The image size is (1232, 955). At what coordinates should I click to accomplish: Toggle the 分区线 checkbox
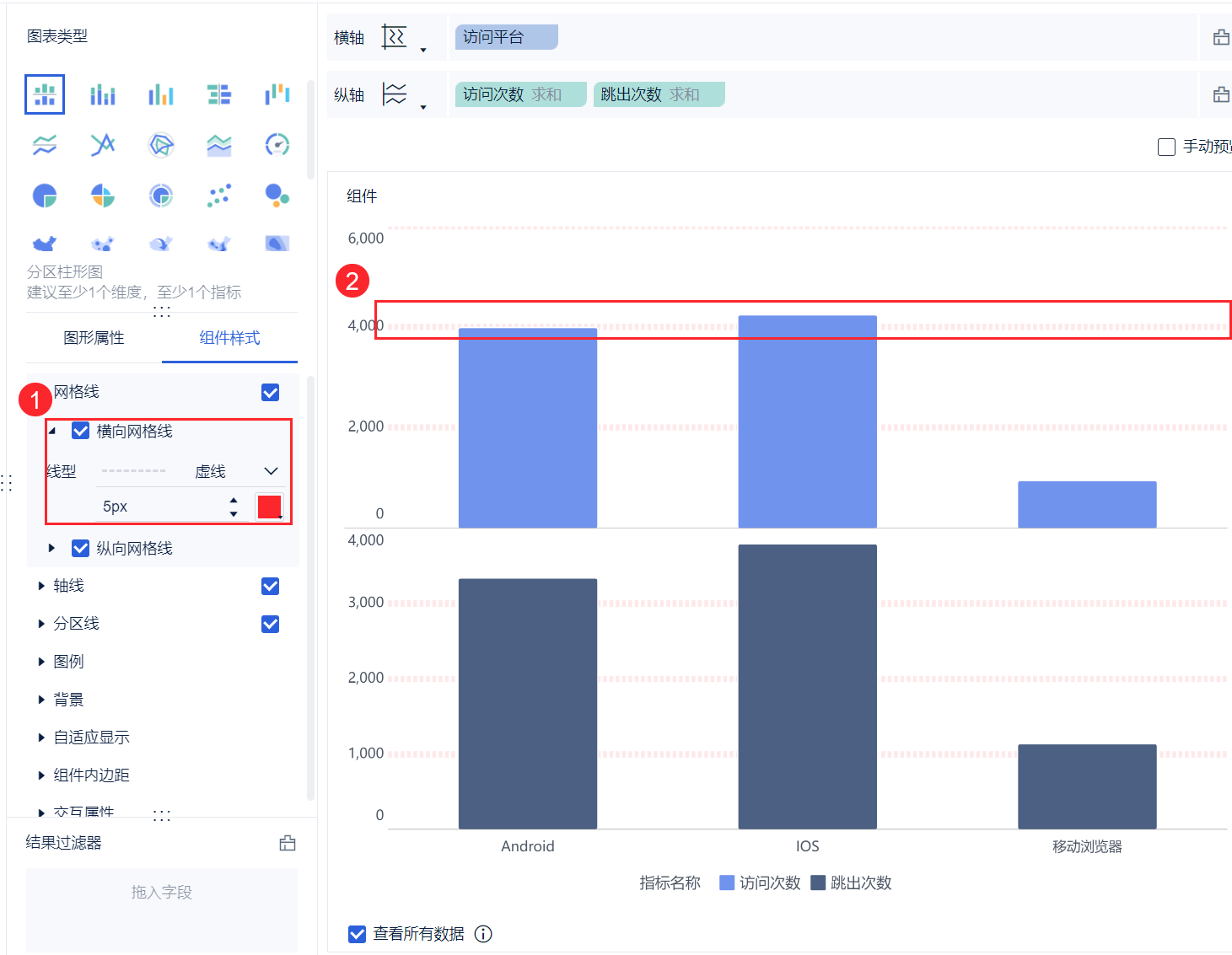(x=270, y=624)
